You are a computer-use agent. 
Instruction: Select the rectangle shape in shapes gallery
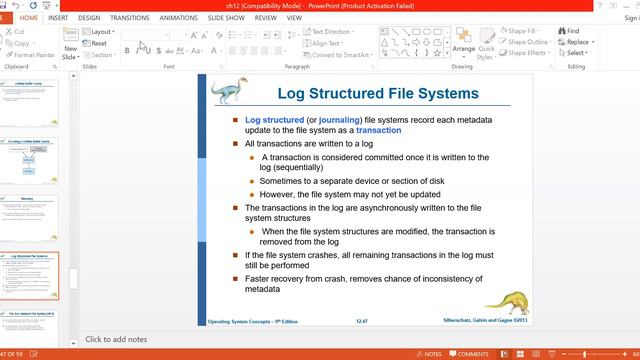click(416, 31)
